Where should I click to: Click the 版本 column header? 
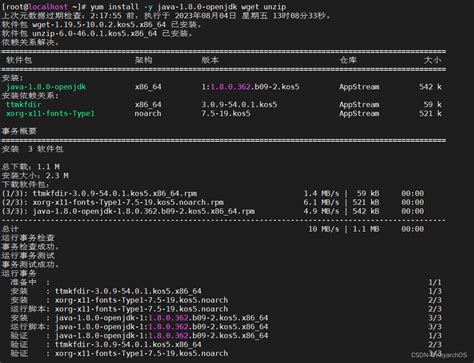pos(210,60)
